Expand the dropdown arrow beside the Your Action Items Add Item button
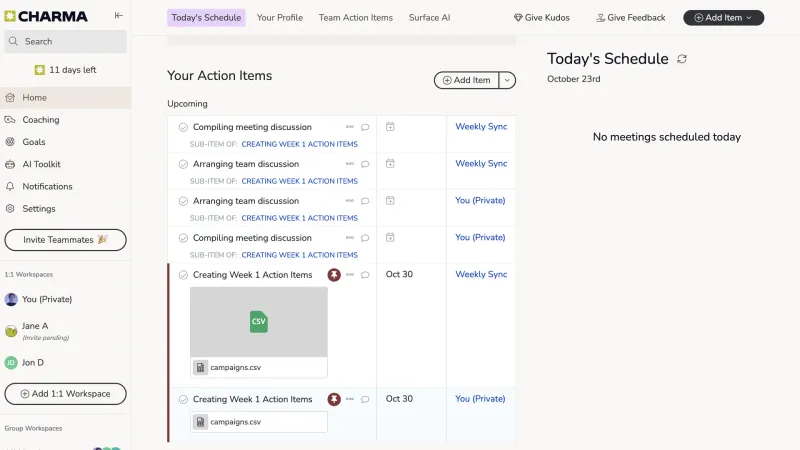 507,80
